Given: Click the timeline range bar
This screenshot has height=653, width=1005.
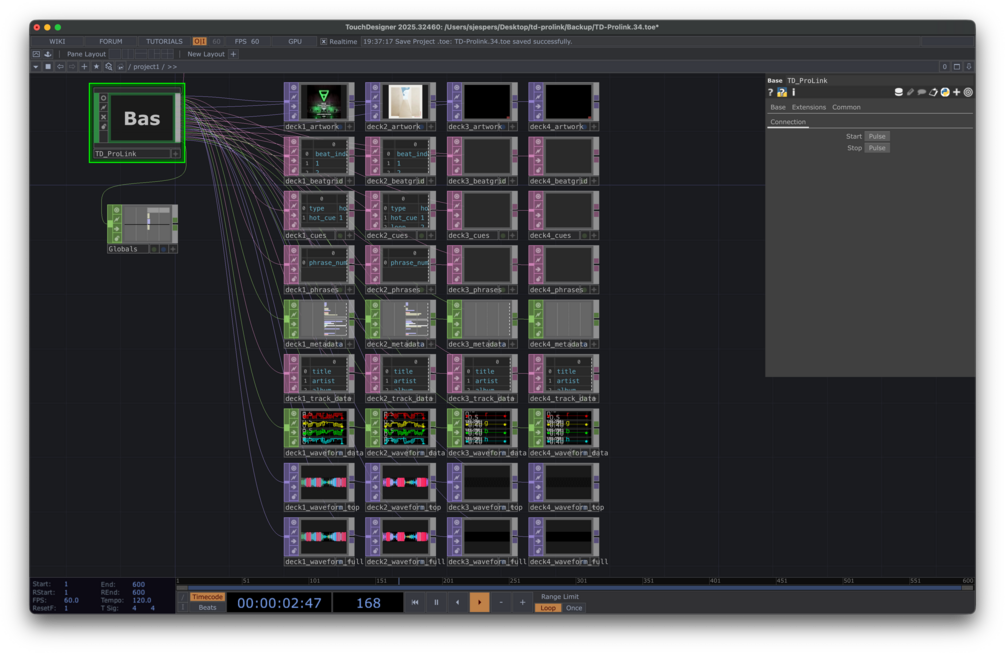Looking at the screenshot, I should tap(575, 588).
